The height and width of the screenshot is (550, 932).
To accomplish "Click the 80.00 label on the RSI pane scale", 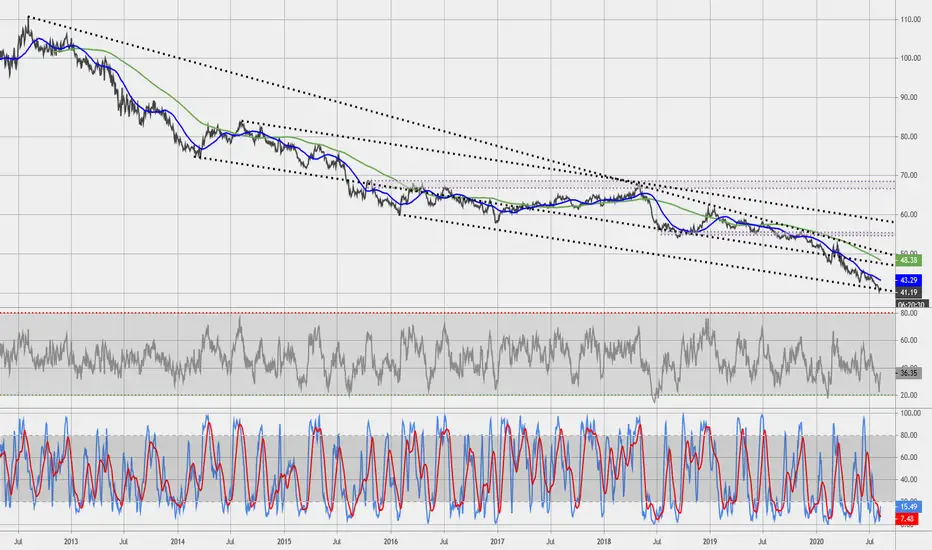I will pos(909,313).
